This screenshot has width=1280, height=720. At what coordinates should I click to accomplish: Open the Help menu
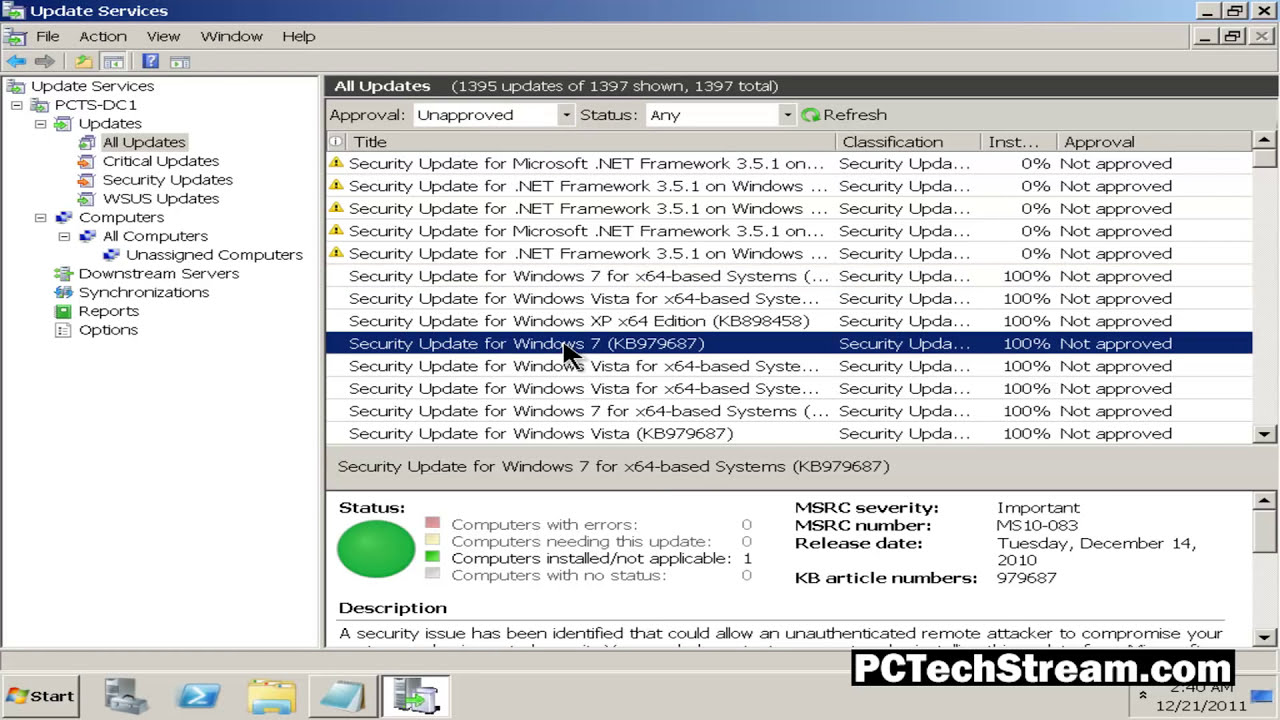point(298,36)
